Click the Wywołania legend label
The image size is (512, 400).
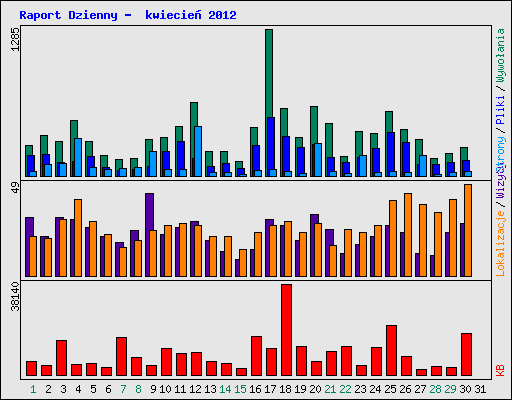(500, 55)
